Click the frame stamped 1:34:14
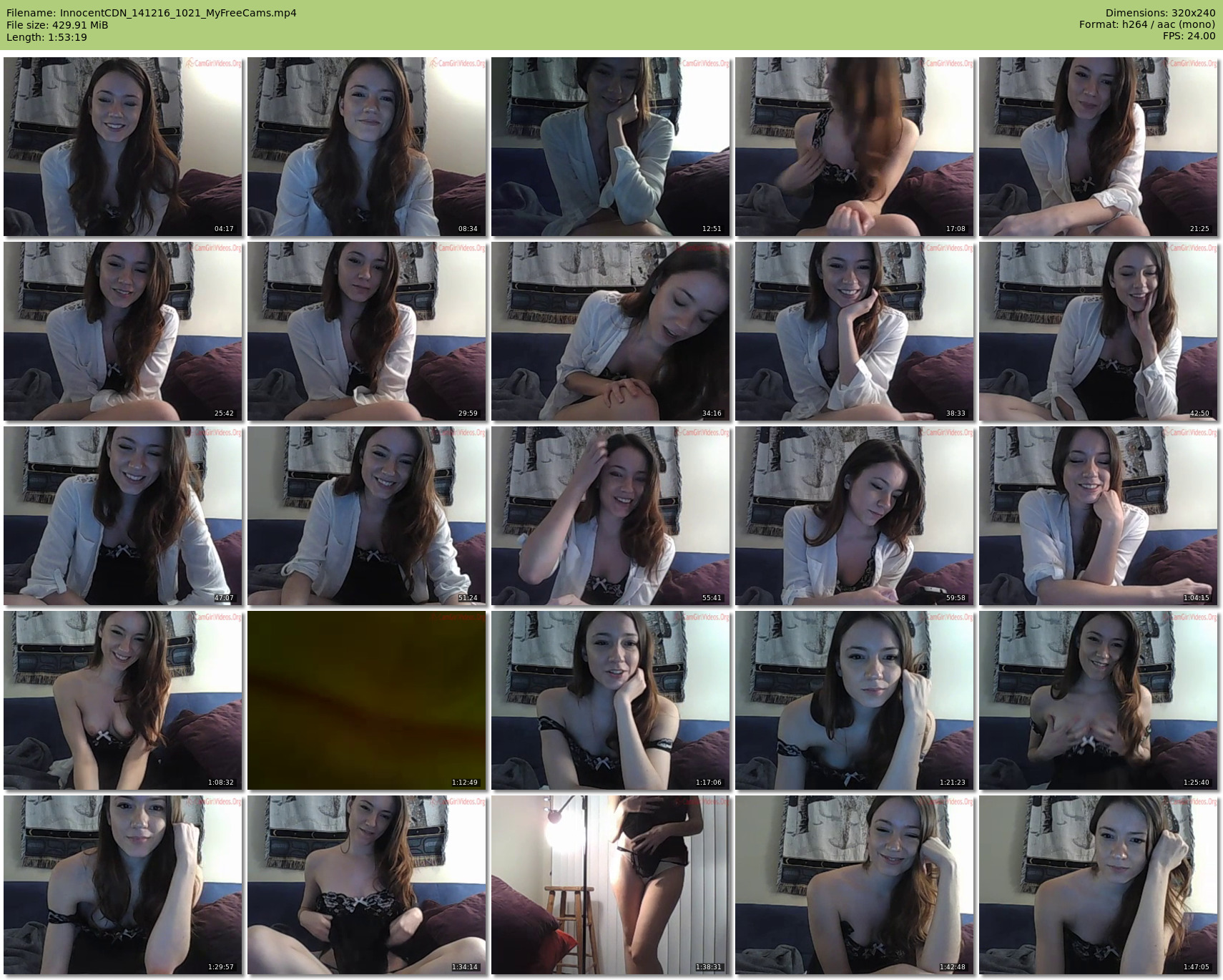Viewport: 1223px width, 980px height. point(367,885)
